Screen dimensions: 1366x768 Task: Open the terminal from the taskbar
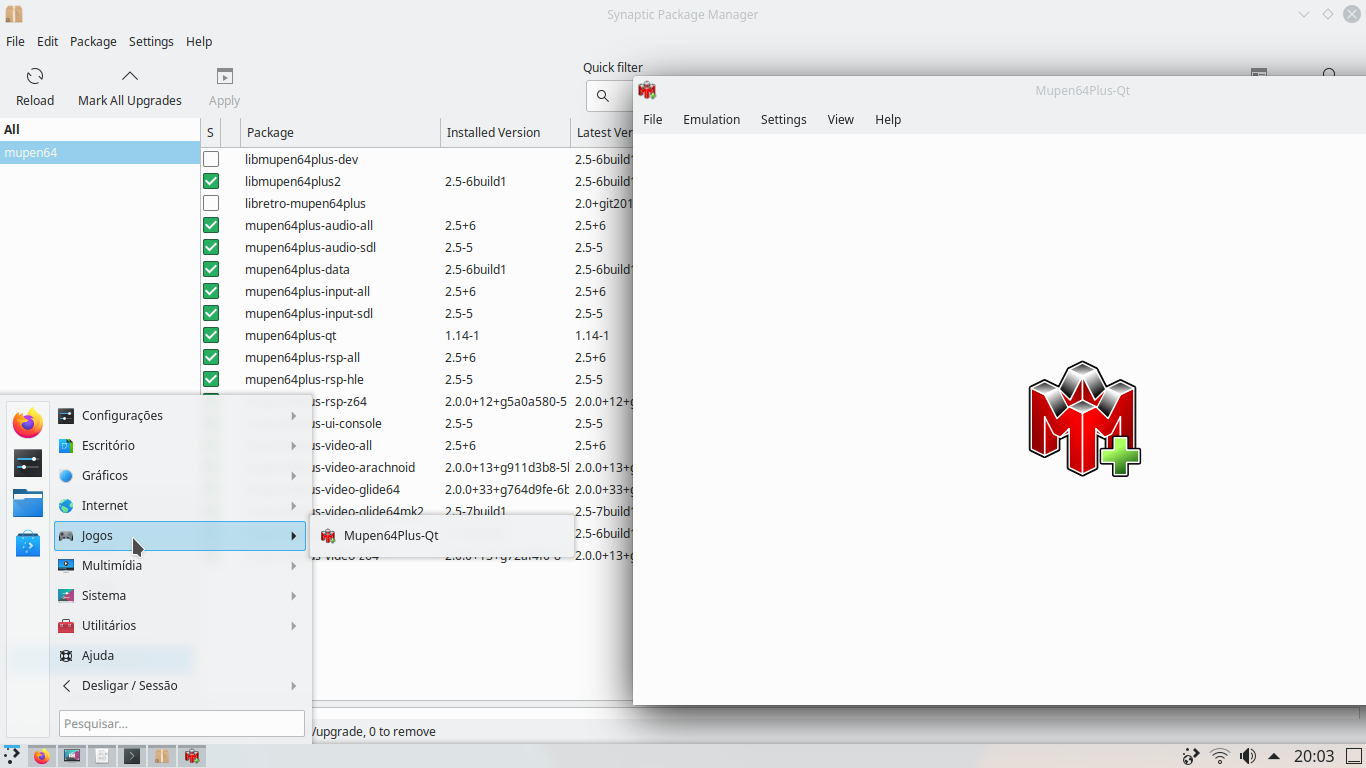[132, 756]
